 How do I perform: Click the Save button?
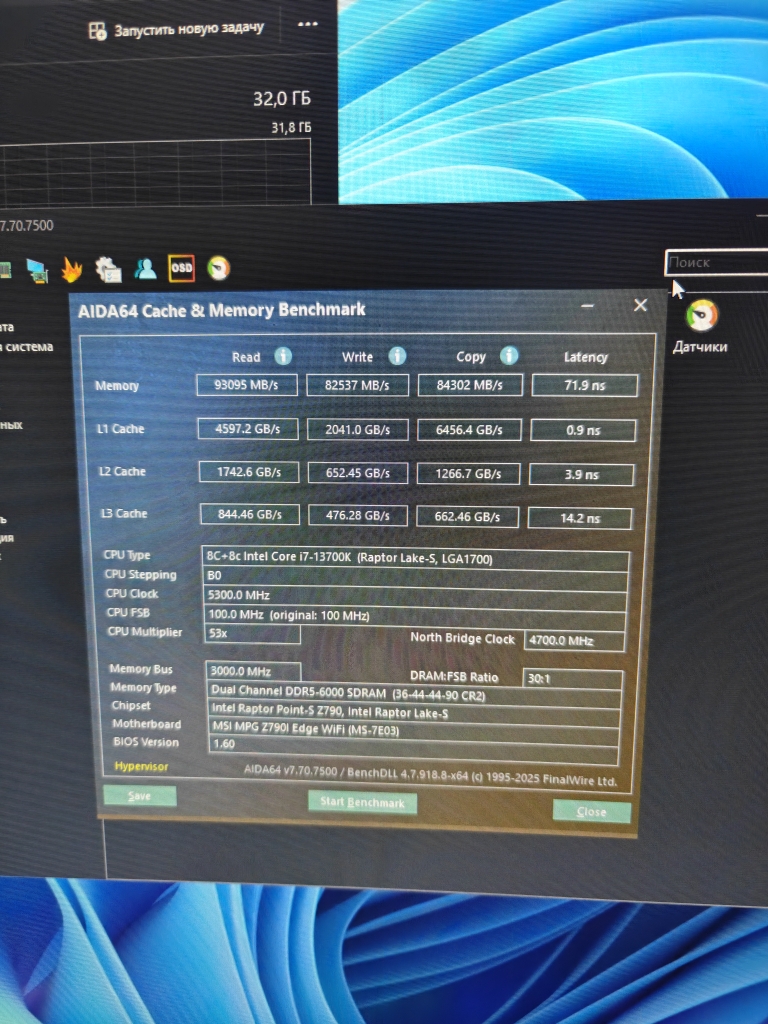click(140, 796)
